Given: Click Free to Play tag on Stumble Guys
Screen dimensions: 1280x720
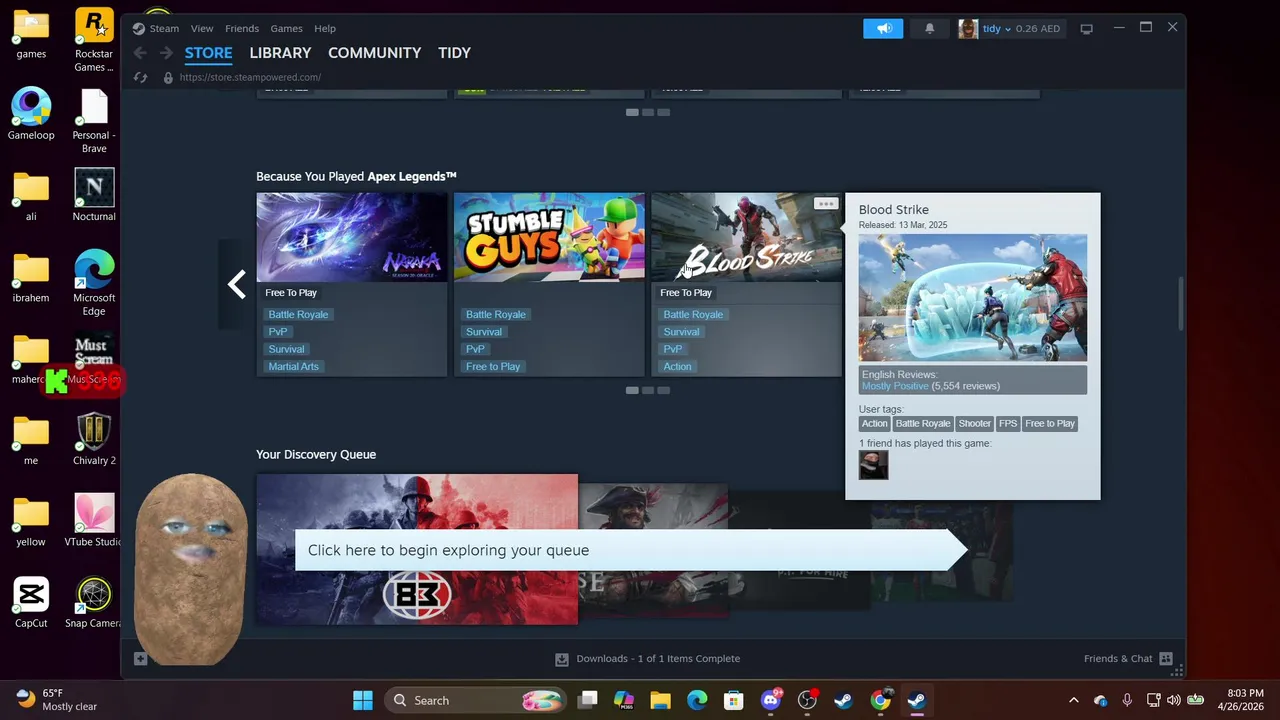Looking at the screenshot, I should tap(493, 366).
